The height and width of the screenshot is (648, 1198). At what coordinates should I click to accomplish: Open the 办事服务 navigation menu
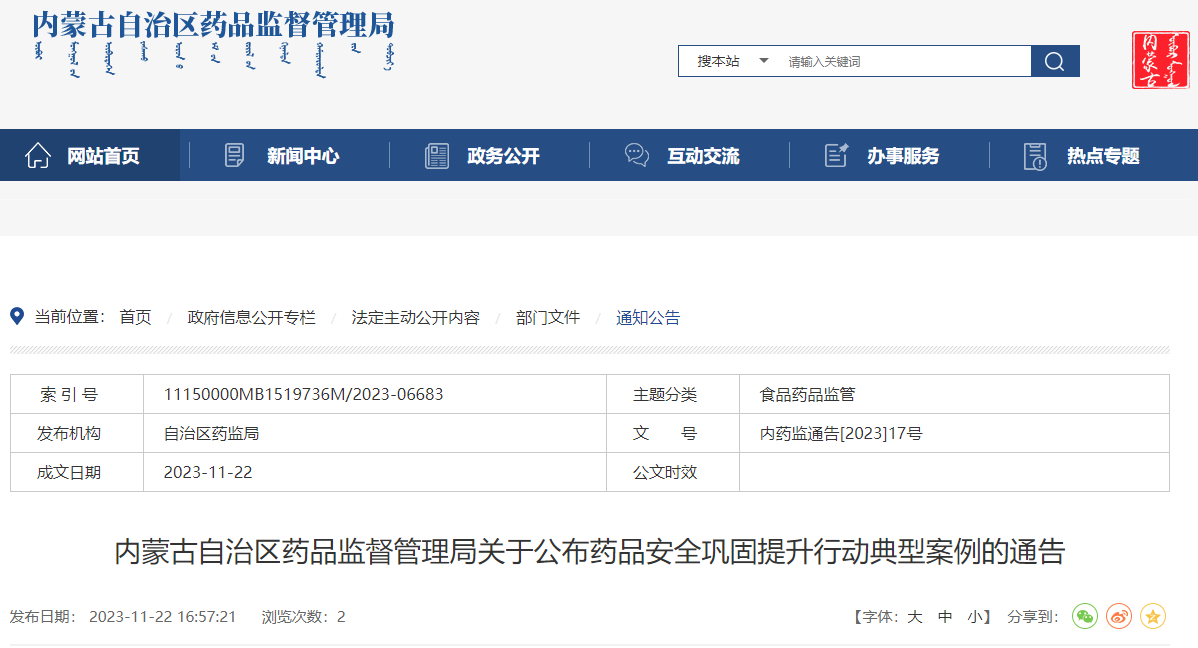coord(902,156)
